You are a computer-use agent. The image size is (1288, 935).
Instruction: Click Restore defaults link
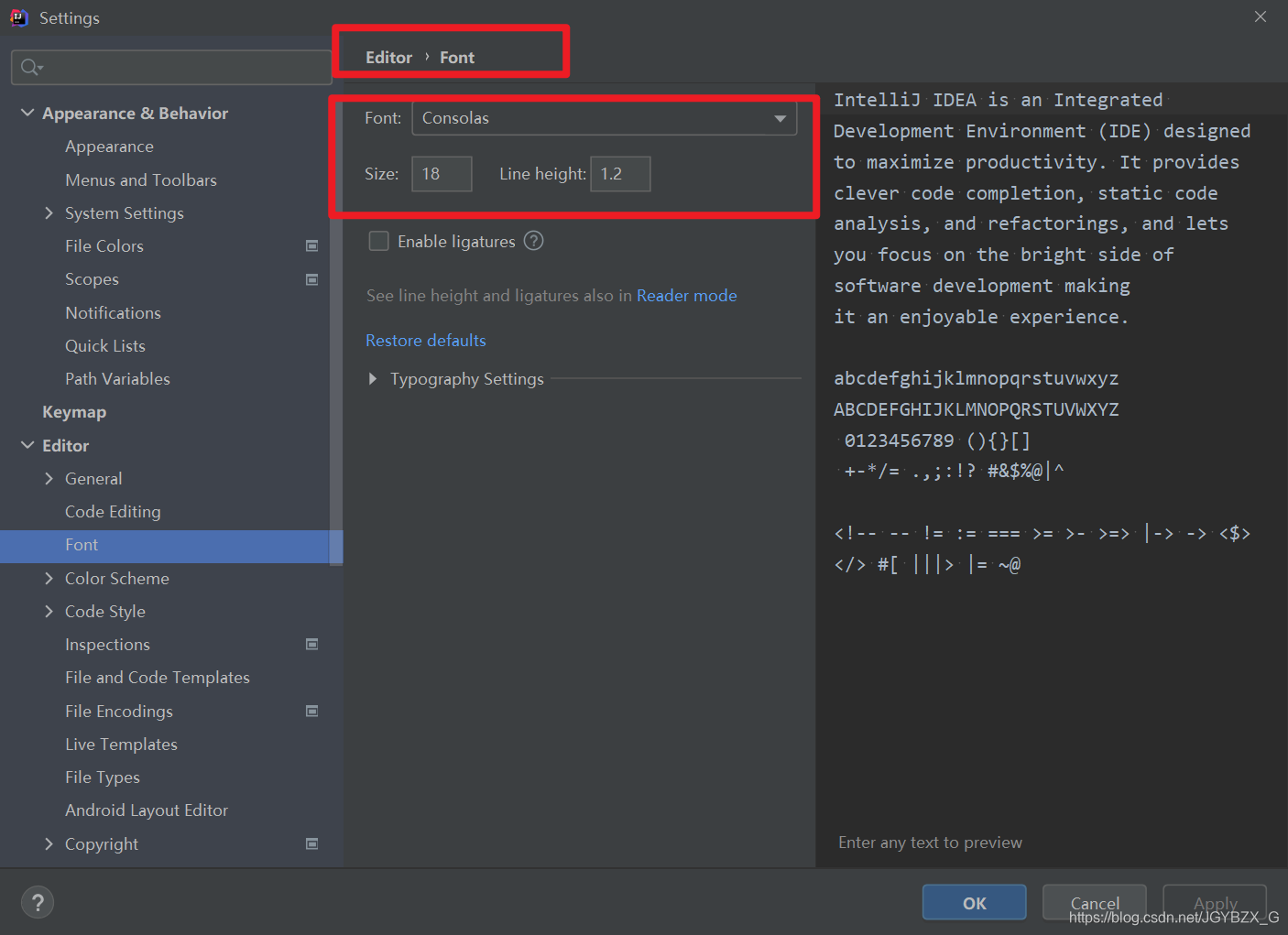point(426,341)
